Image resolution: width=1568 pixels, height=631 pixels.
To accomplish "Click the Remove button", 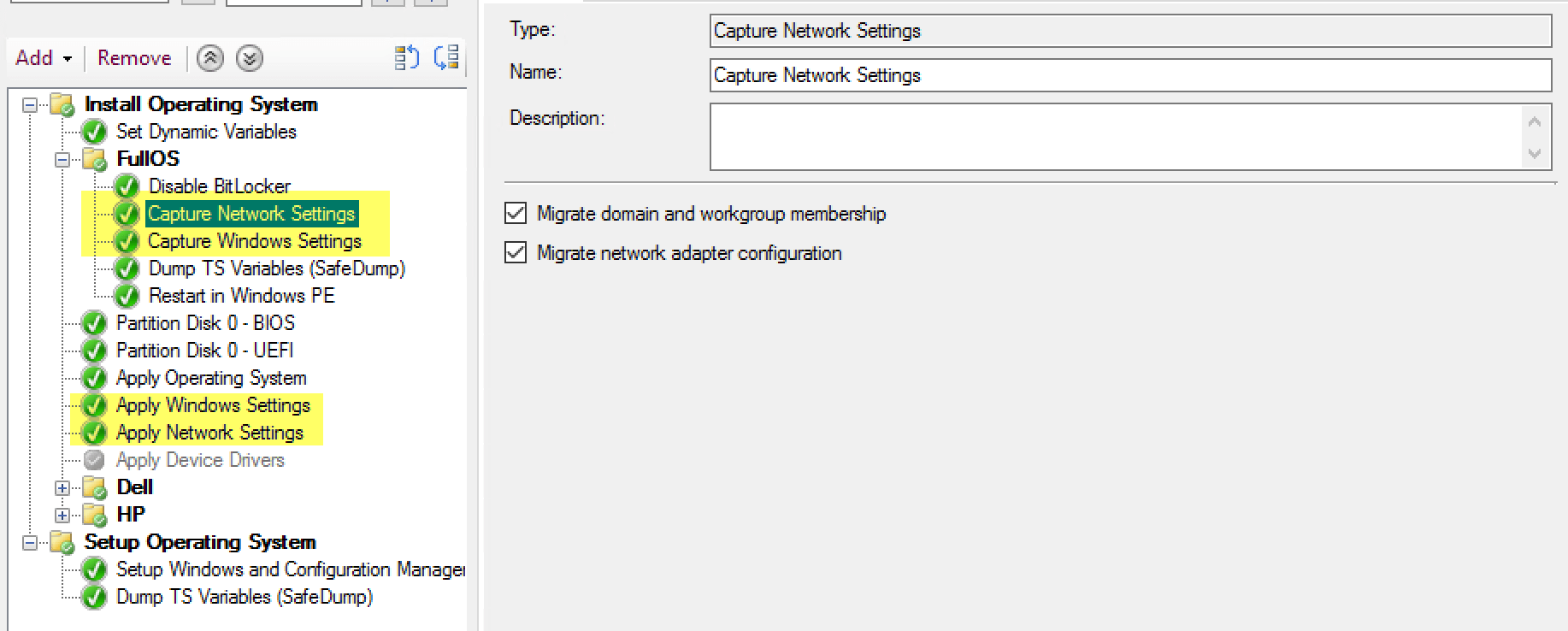I will [x=134, y=58].
